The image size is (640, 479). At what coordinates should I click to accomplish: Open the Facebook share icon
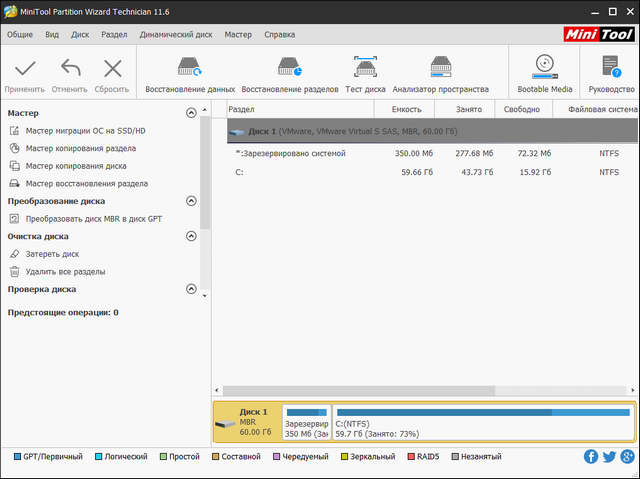(x=592, y=457)
